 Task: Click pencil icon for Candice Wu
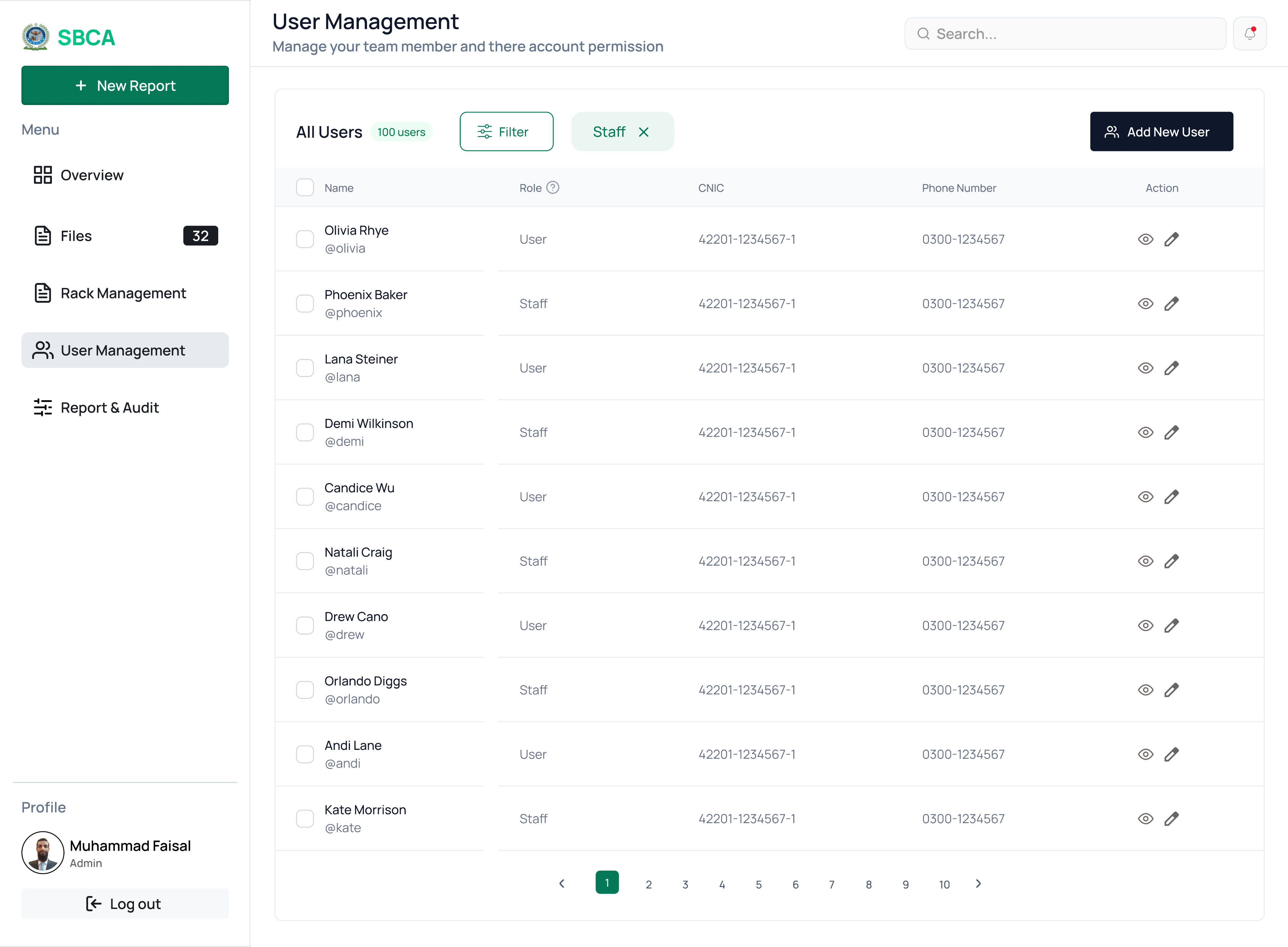click(1172, 496)
